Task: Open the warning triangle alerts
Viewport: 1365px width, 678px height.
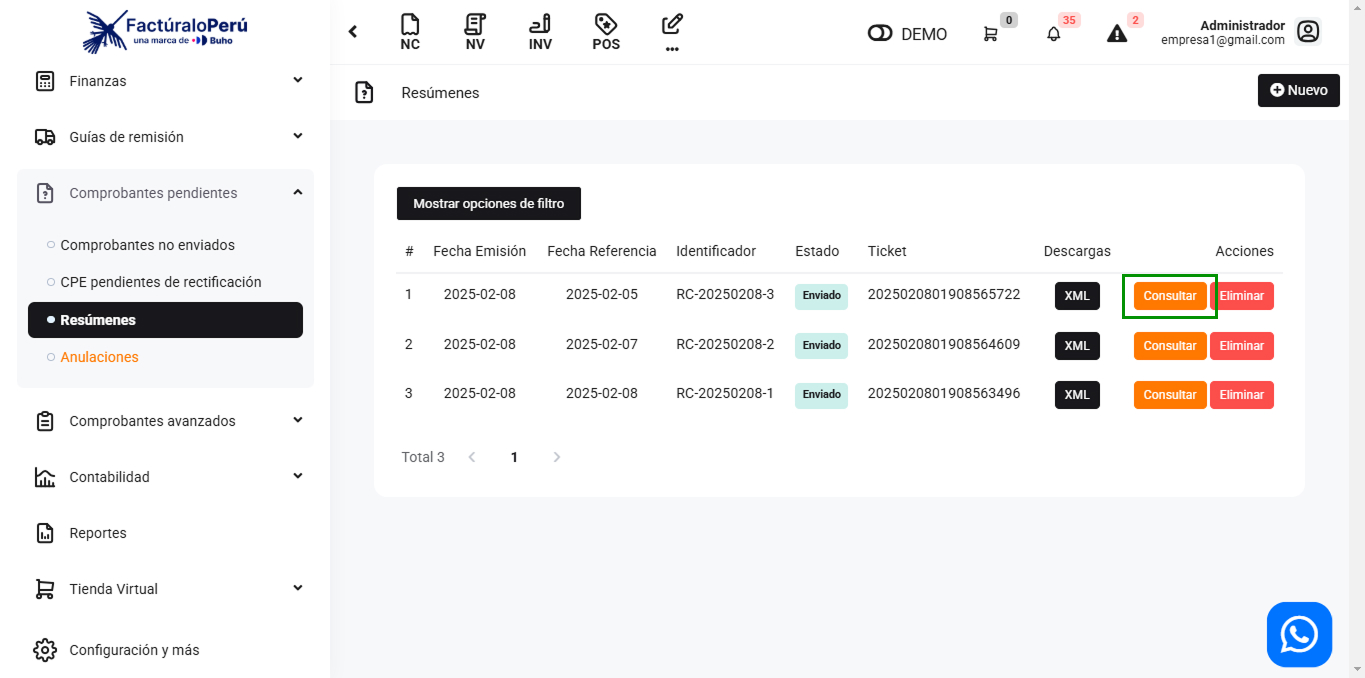Action: tap(1117, 34)
